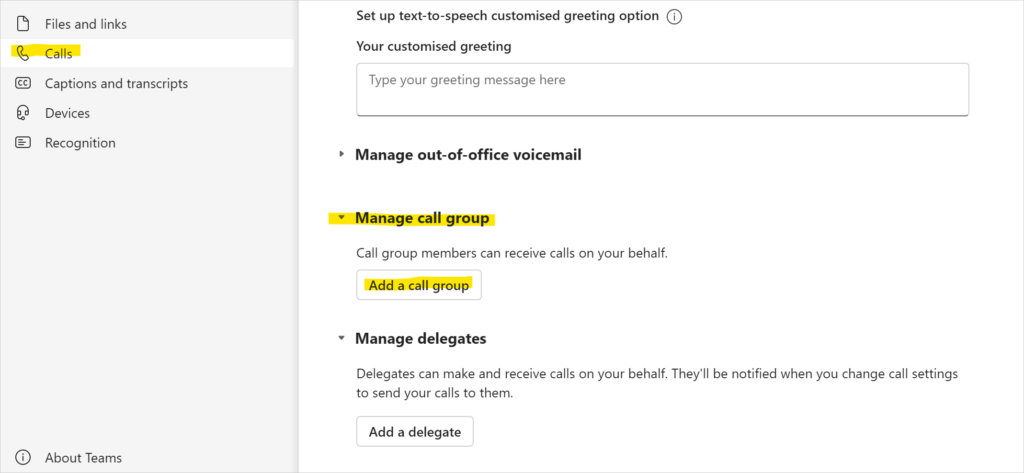Screen dimensions: 1024x473
Task: Select the Calls settings section
Action: coord(148,54)
